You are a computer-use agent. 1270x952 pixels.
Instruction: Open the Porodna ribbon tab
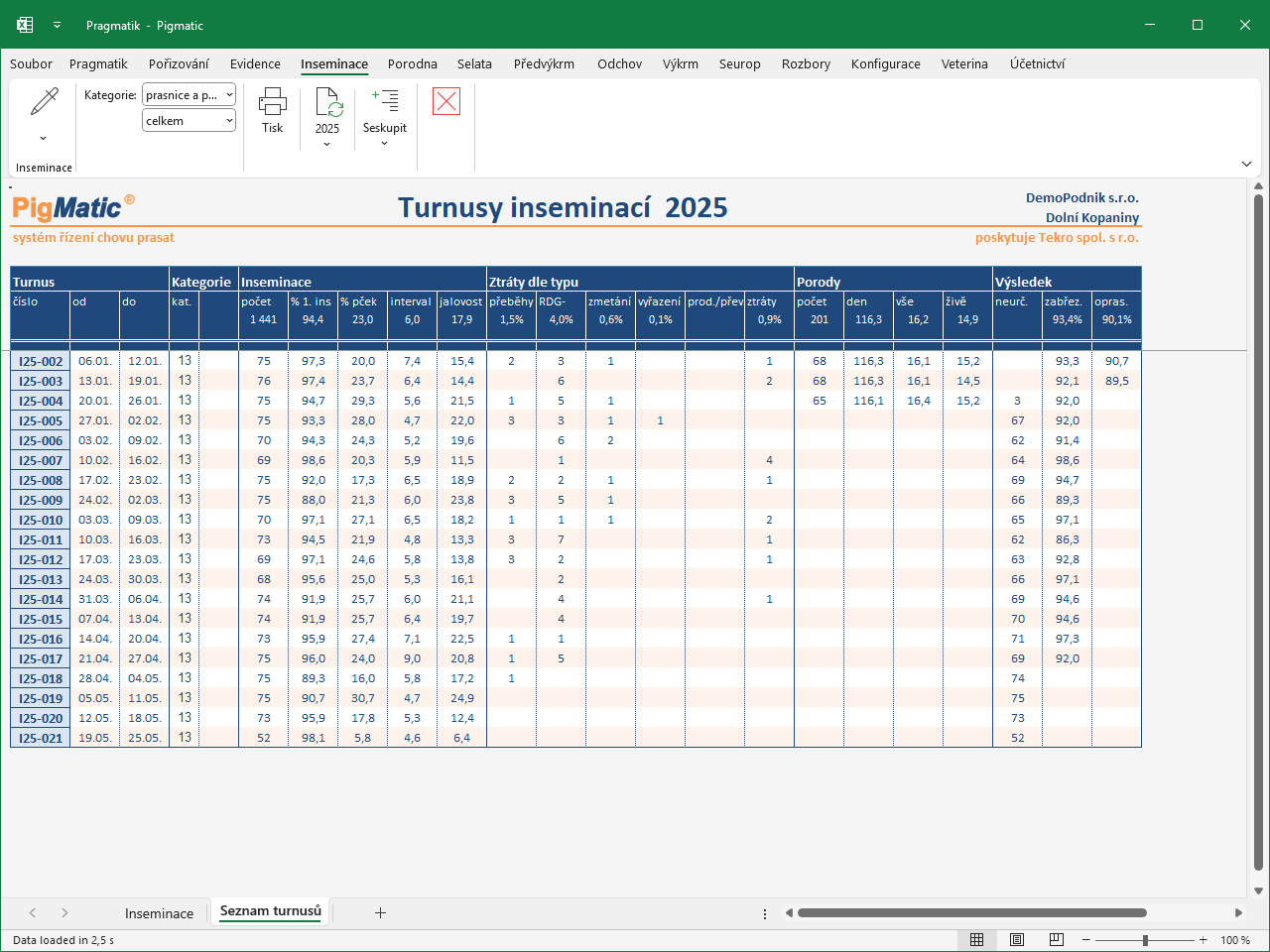(x=413, y=63)
